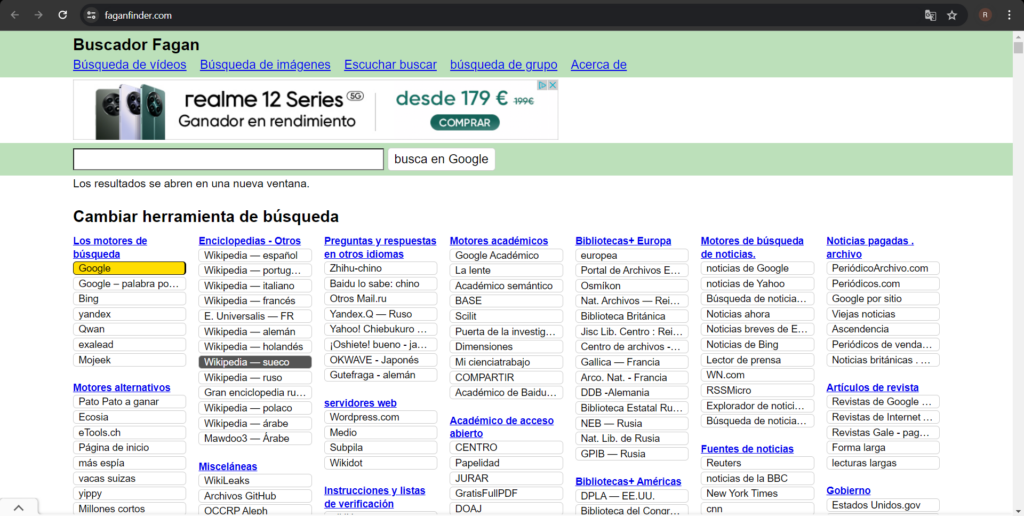Open Escuchar buscar tab
Viewport: 1024px width, 516px height.
tap(391, 65)
